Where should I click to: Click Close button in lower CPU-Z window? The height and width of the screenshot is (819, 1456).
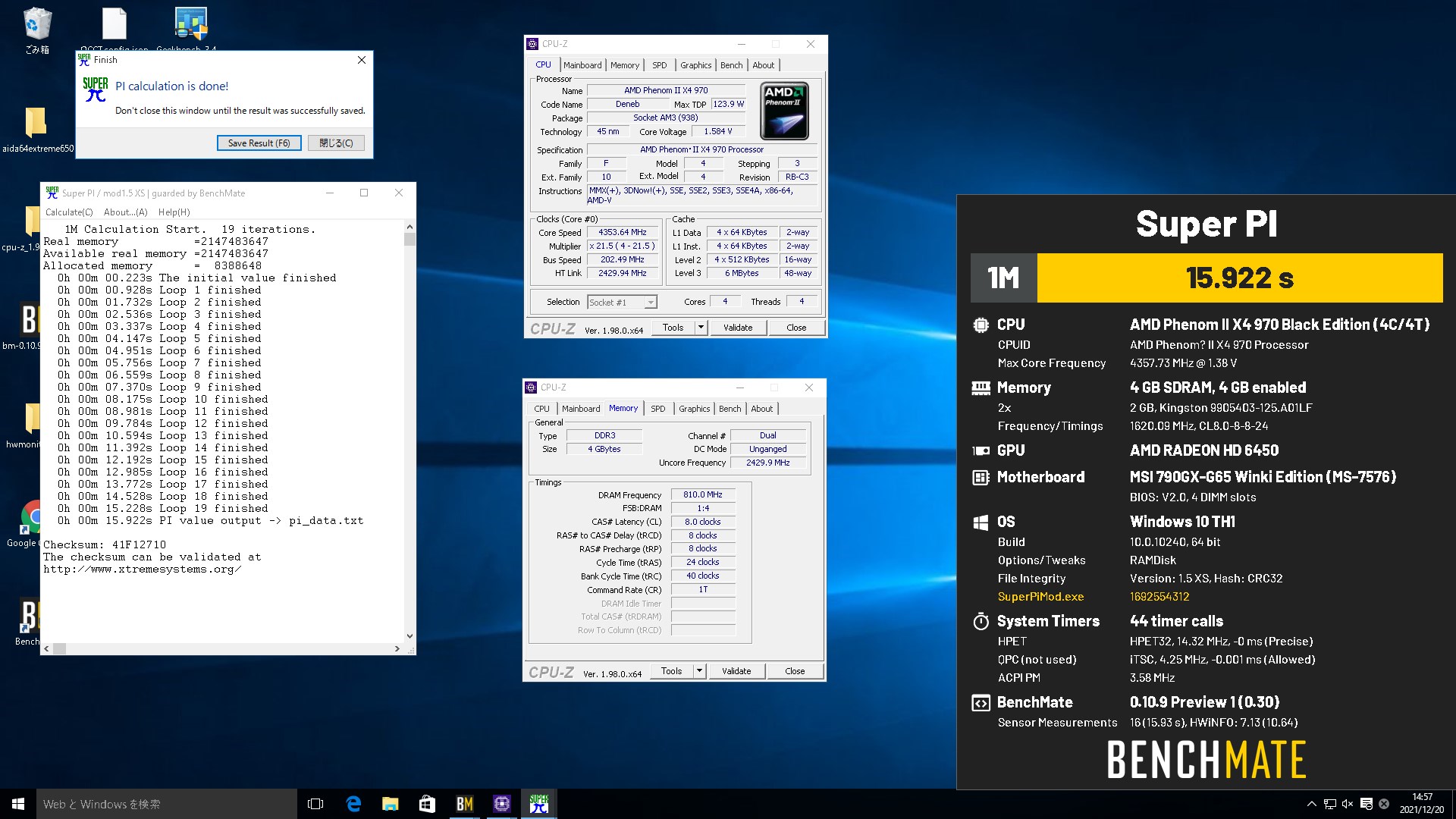coord(795,671)
